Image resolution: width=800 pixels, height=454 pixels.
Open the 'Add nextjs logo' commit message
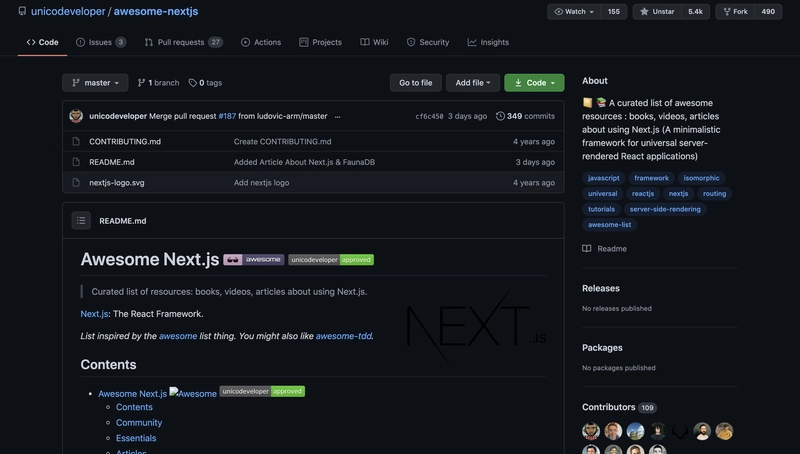tap(261, 183)
